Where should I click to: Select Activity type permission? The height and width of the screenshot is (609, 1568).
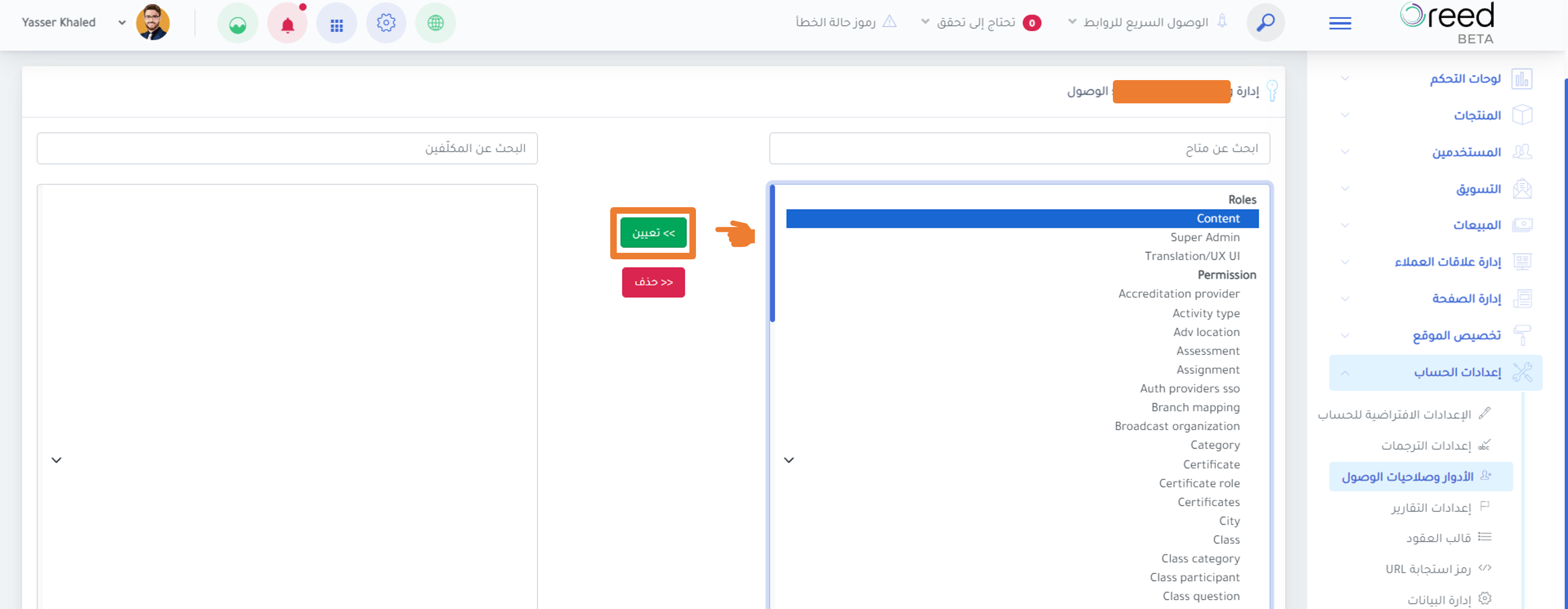[1022, 313]
